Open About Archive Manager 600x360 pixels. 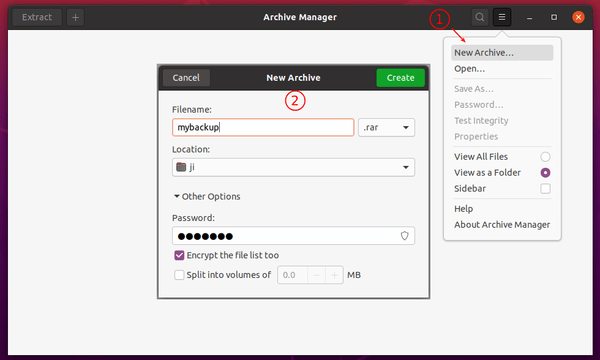[502, 225]
